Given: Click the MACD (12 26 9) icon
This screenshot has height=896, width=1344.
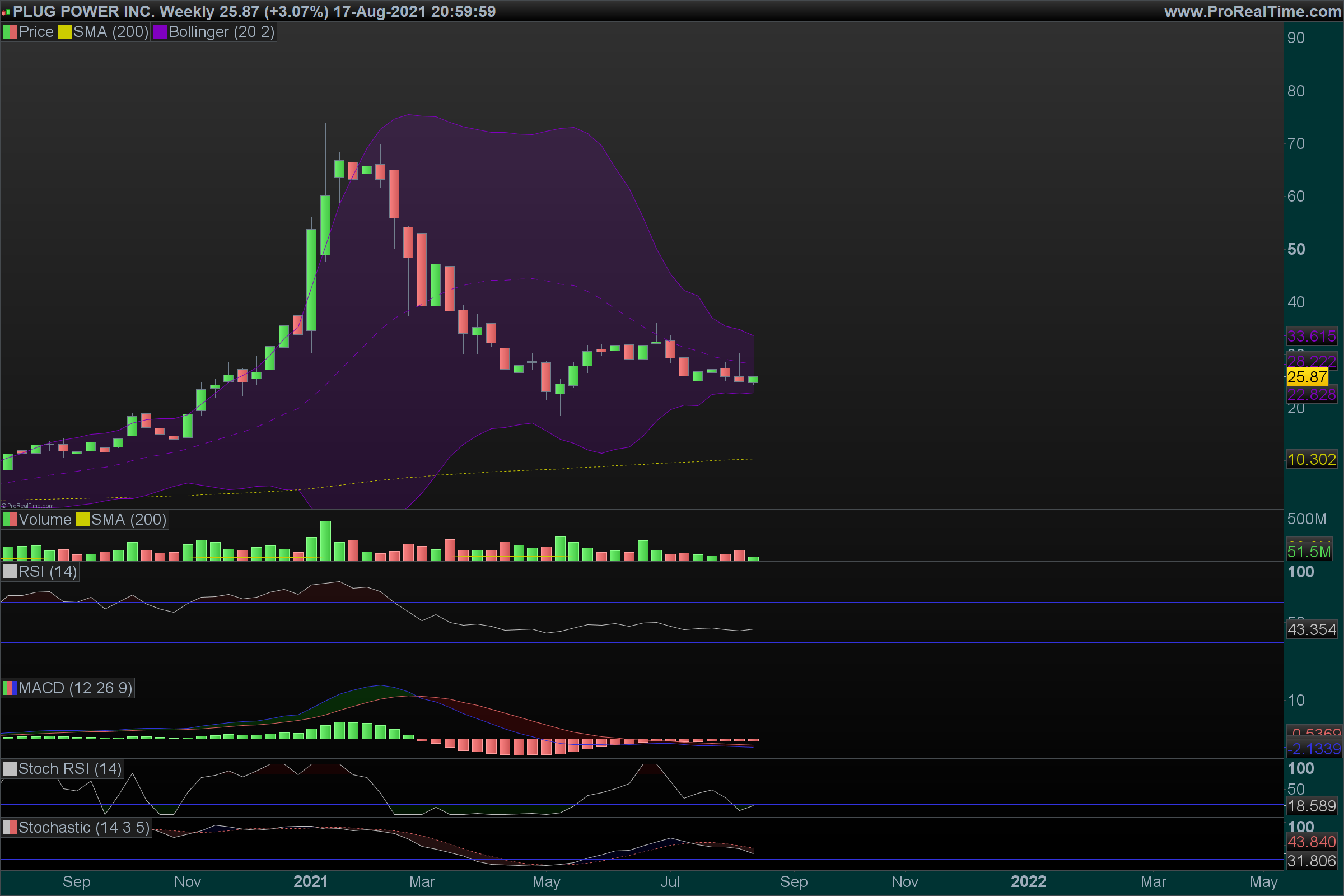Looking at the screenshot, I should 10,688.
